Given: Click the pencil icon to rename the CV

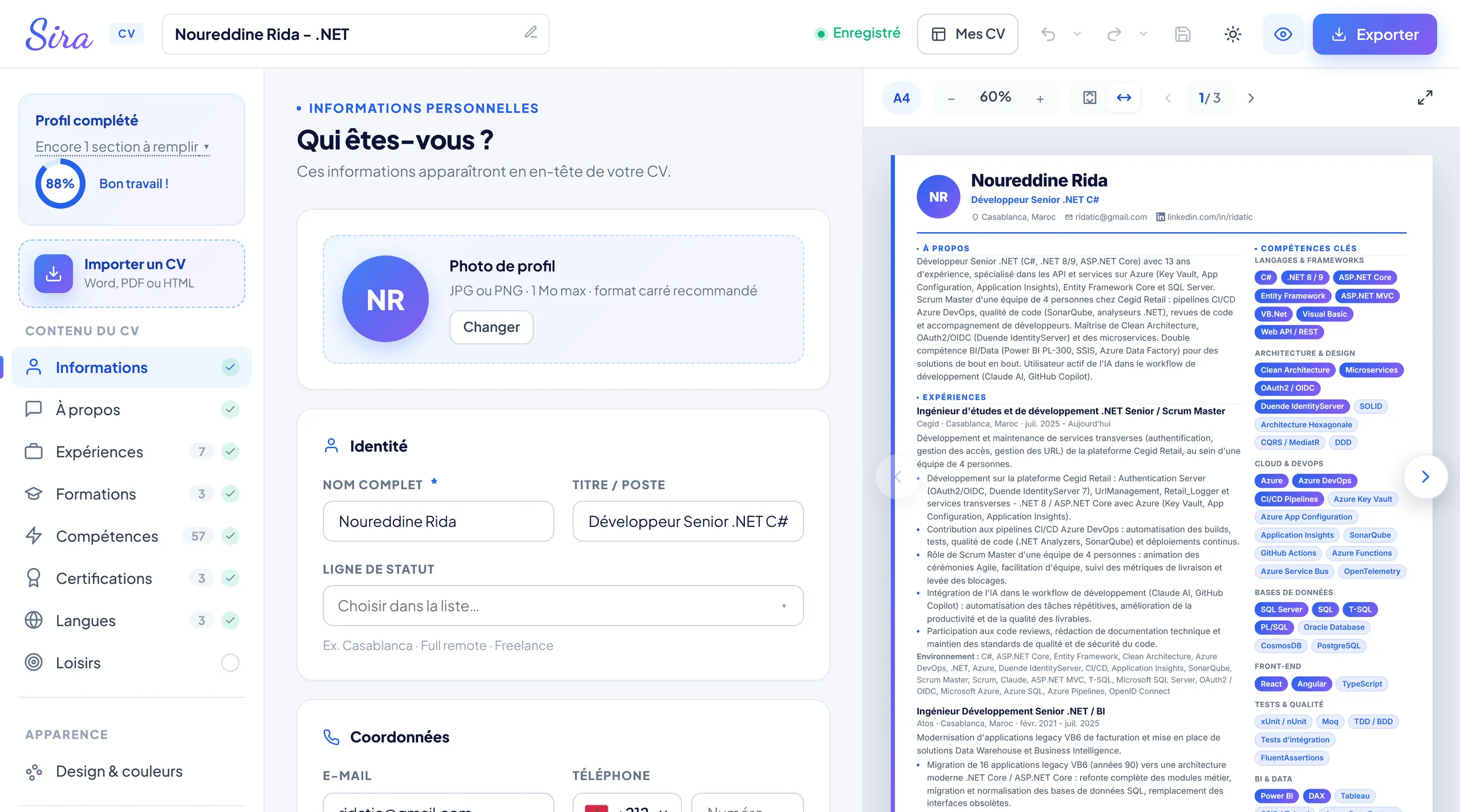Looking at the screenshot, I should 531,33.
